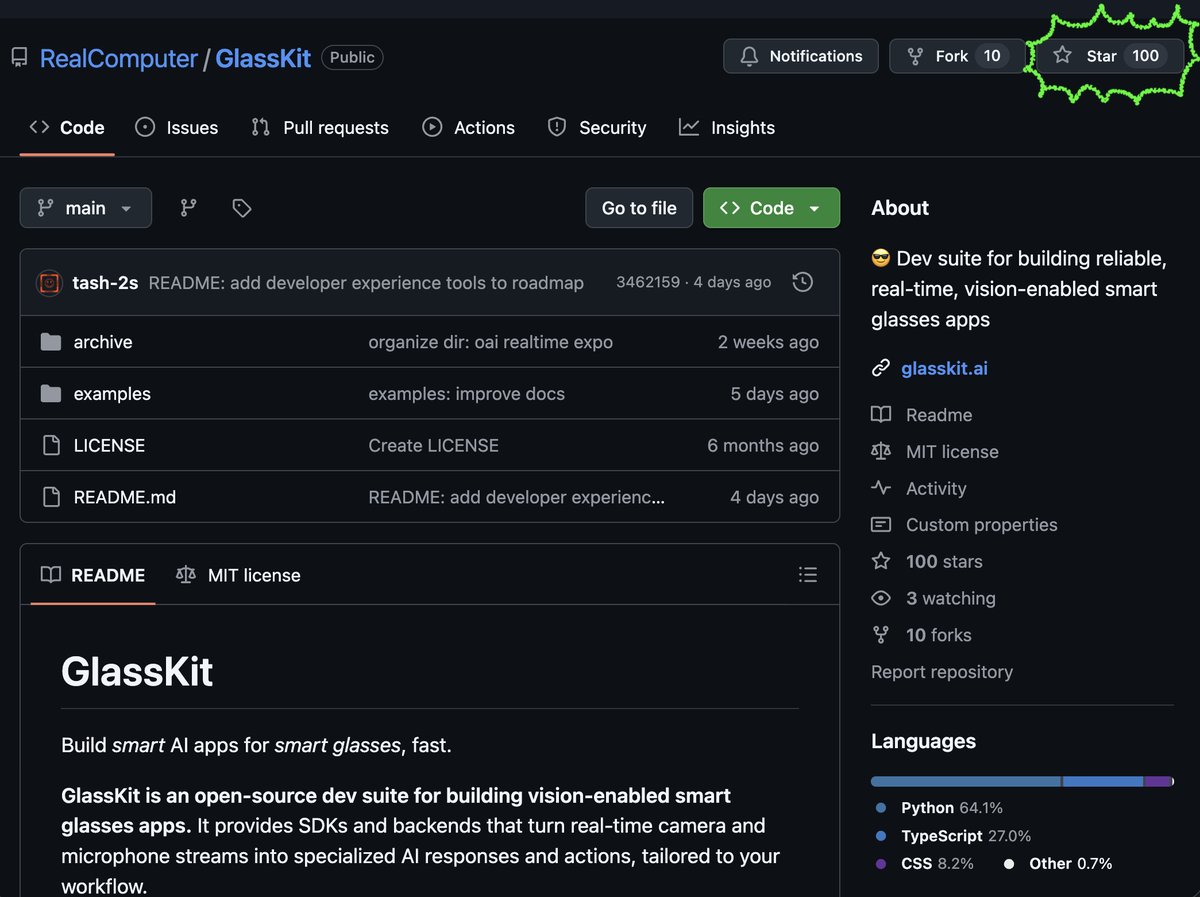Click the book icon next to Readme

point(881,415)
